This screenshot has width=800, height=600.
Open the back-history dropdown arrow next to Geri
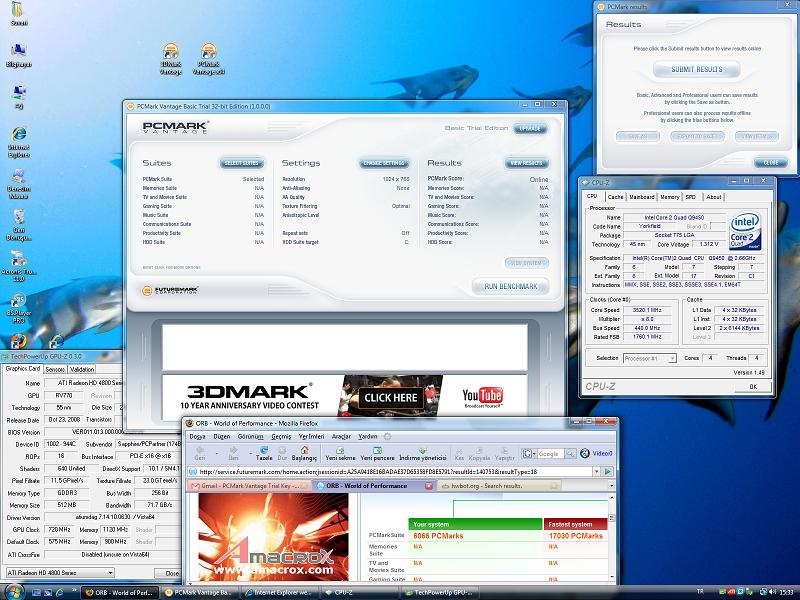[216, 453]
